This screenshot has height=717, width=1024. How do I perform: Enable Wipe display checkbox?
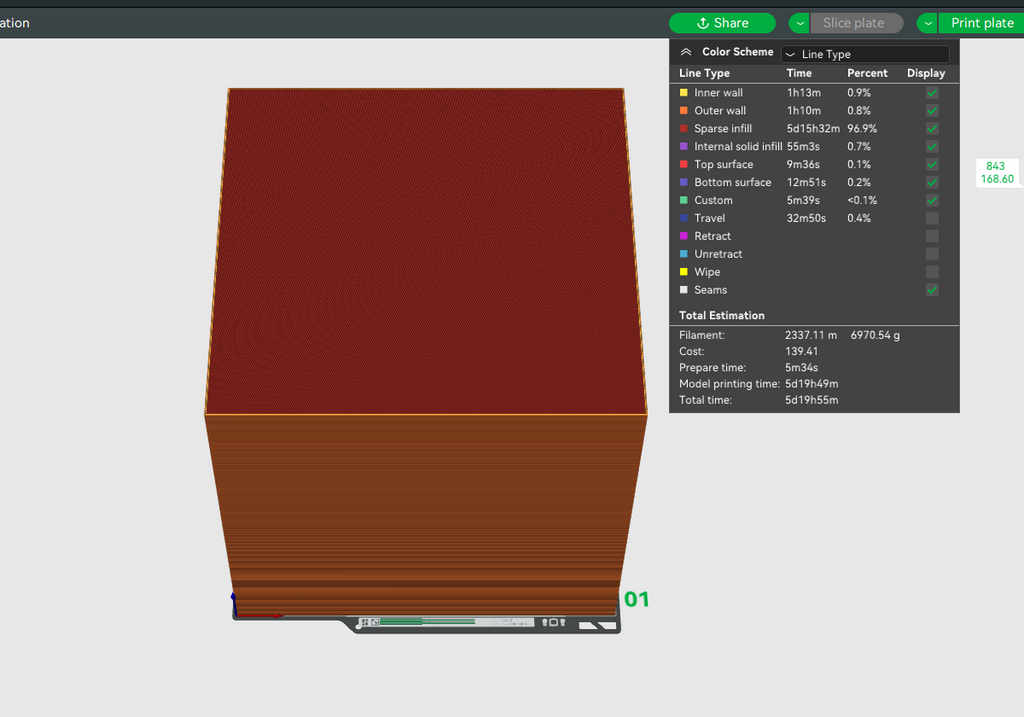tap(932, 272)
